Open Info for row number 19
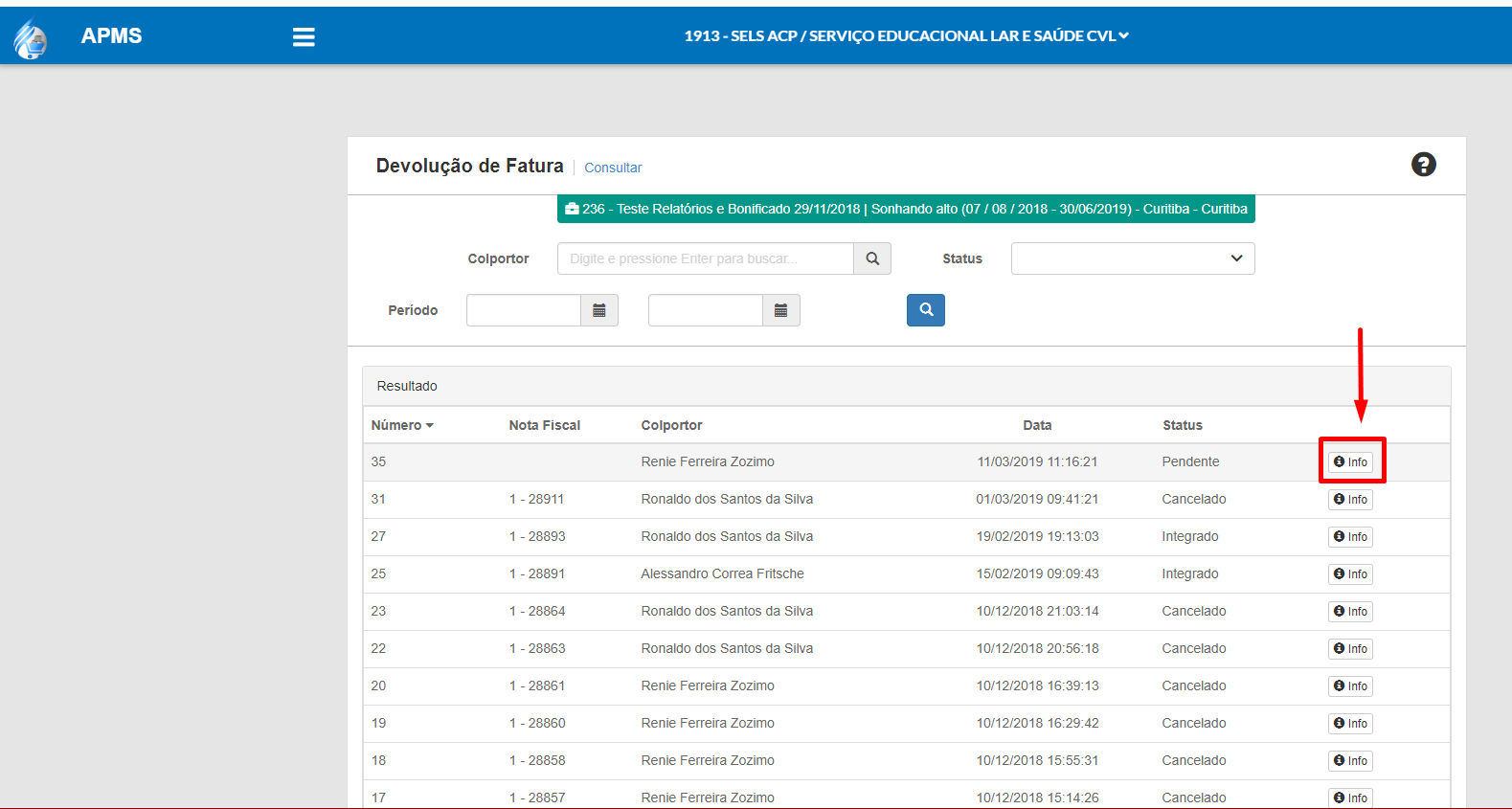Image resolution: width=1512 pixels, height=809 pixels. (1350, 723)
